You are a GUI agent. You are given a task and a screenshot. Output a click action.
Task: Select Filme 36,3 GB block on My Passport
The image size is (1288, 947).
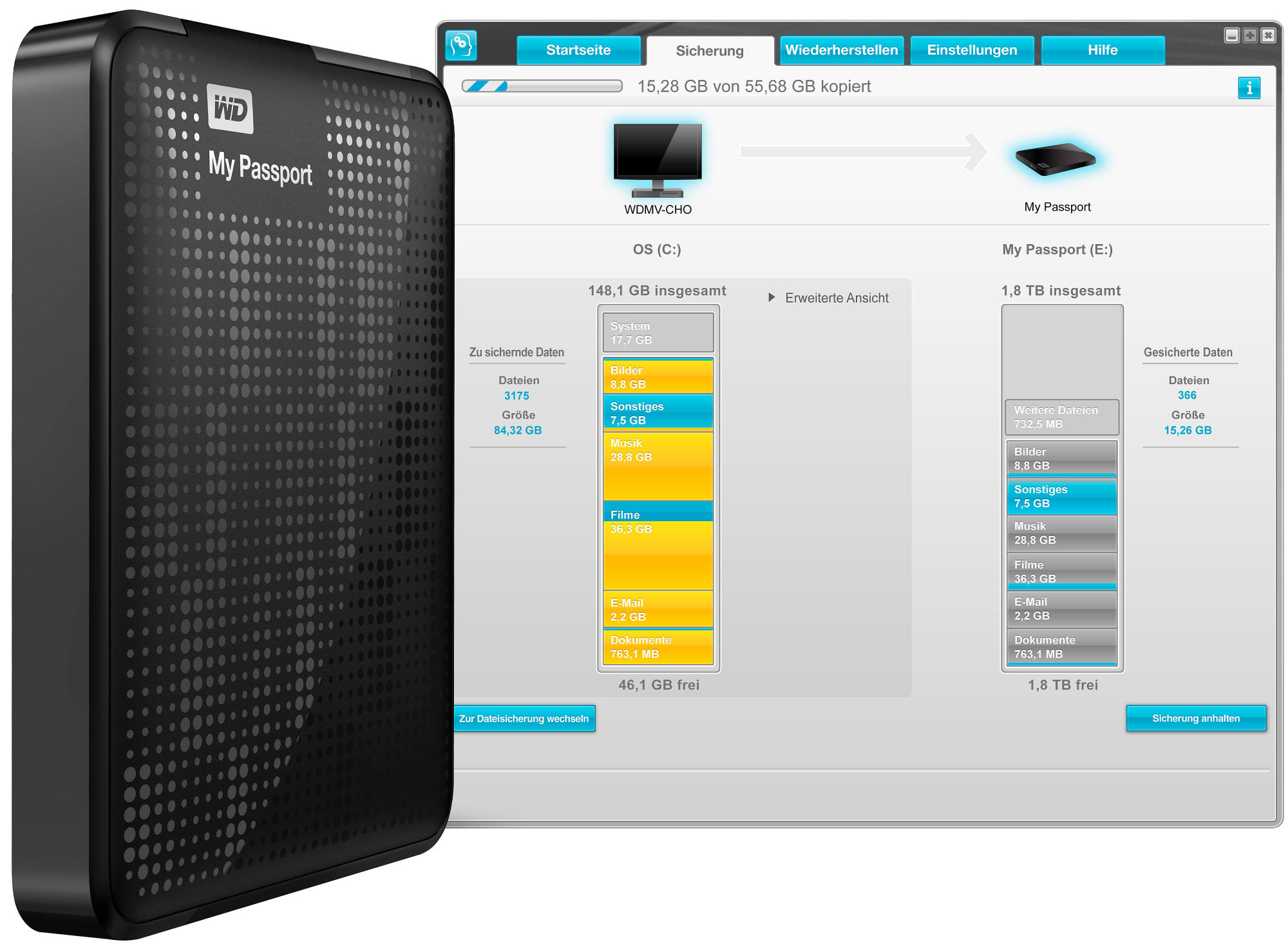1062,571
